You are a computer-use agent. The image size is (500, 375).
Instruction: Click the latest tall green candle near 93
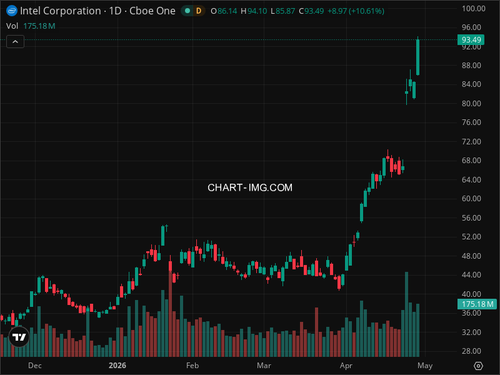[418, 57]
